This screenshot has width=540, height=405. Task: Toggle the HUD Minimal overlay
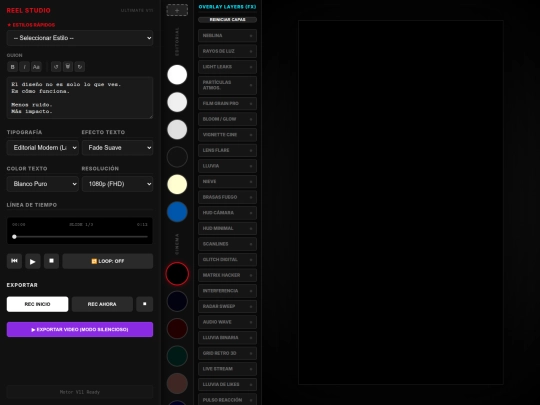(x=227, y=228)
